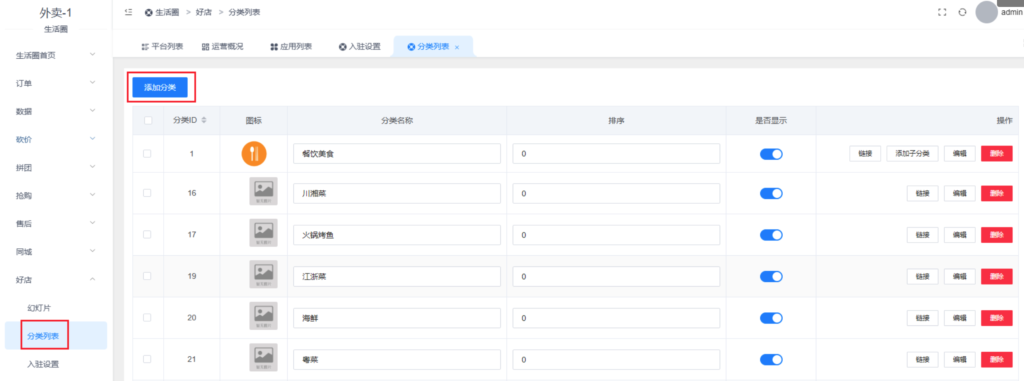This screenshot has height=381, width=1024.
Task: Click 删除 button in 海鲜 row
Action: pyautogui.click(x=997, y=318)
